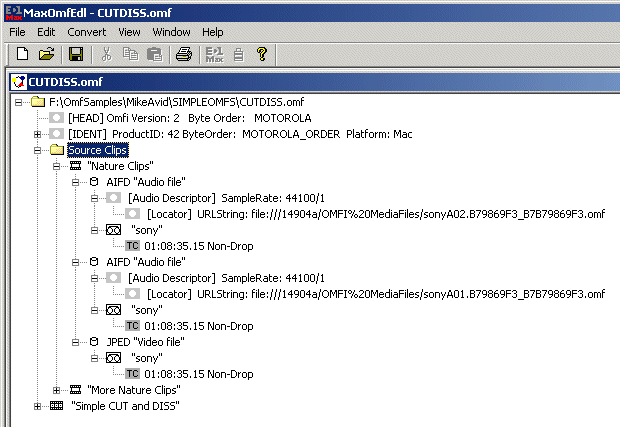Select Locator row with sonyA02 URL
The image size is (620, 427).
(x=376, y=214)
